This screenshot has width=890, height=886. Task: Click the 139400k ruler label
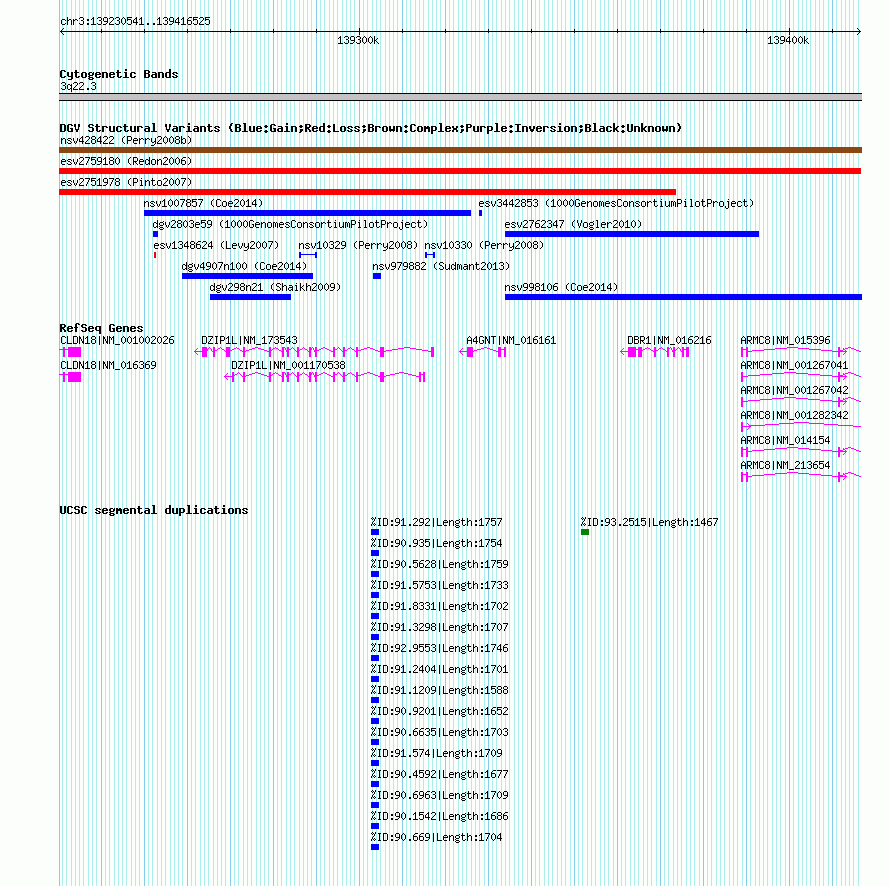pos(788,40)
